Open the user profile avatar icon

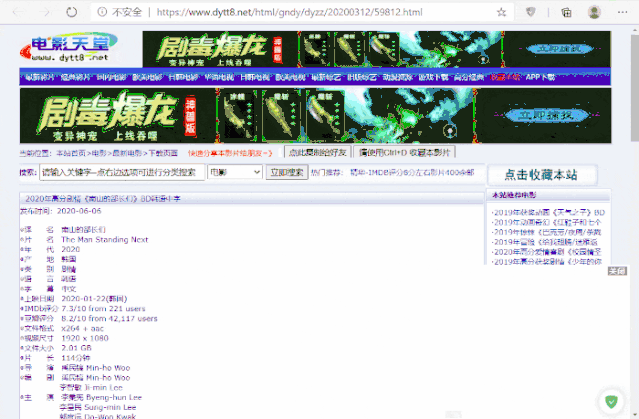[594, 12]
